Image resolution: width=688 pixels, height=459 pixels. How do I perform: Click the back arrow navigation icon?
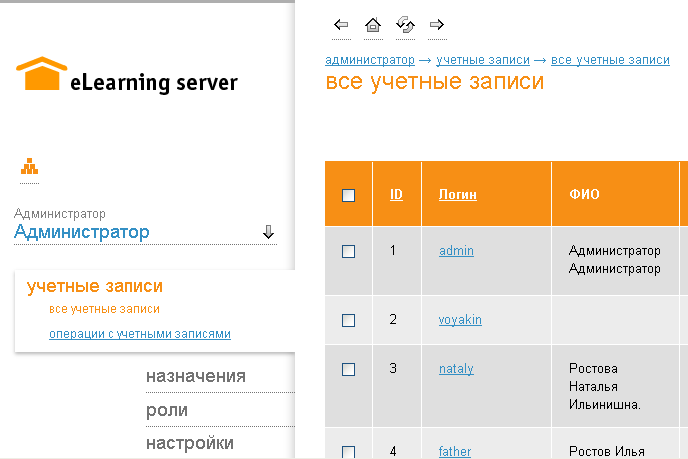tap(341, 25)
